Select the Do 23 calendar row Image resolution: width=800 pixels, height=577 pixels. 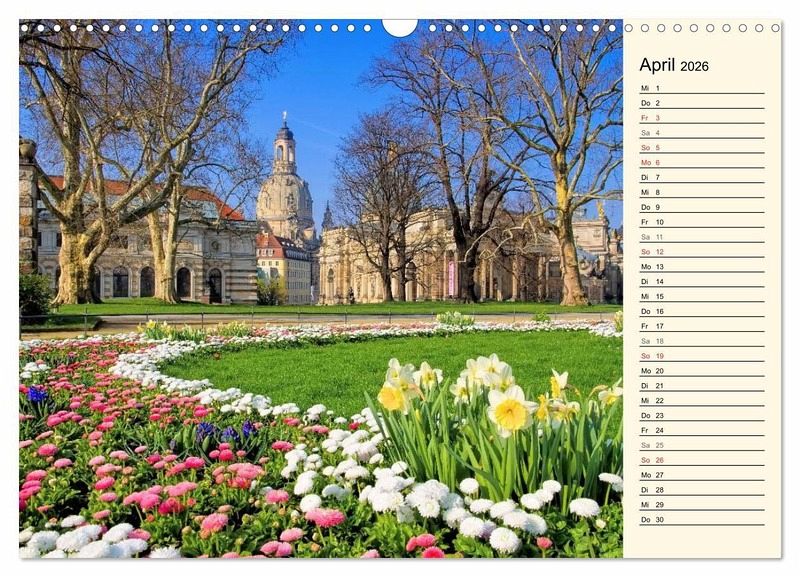(702, 415)
